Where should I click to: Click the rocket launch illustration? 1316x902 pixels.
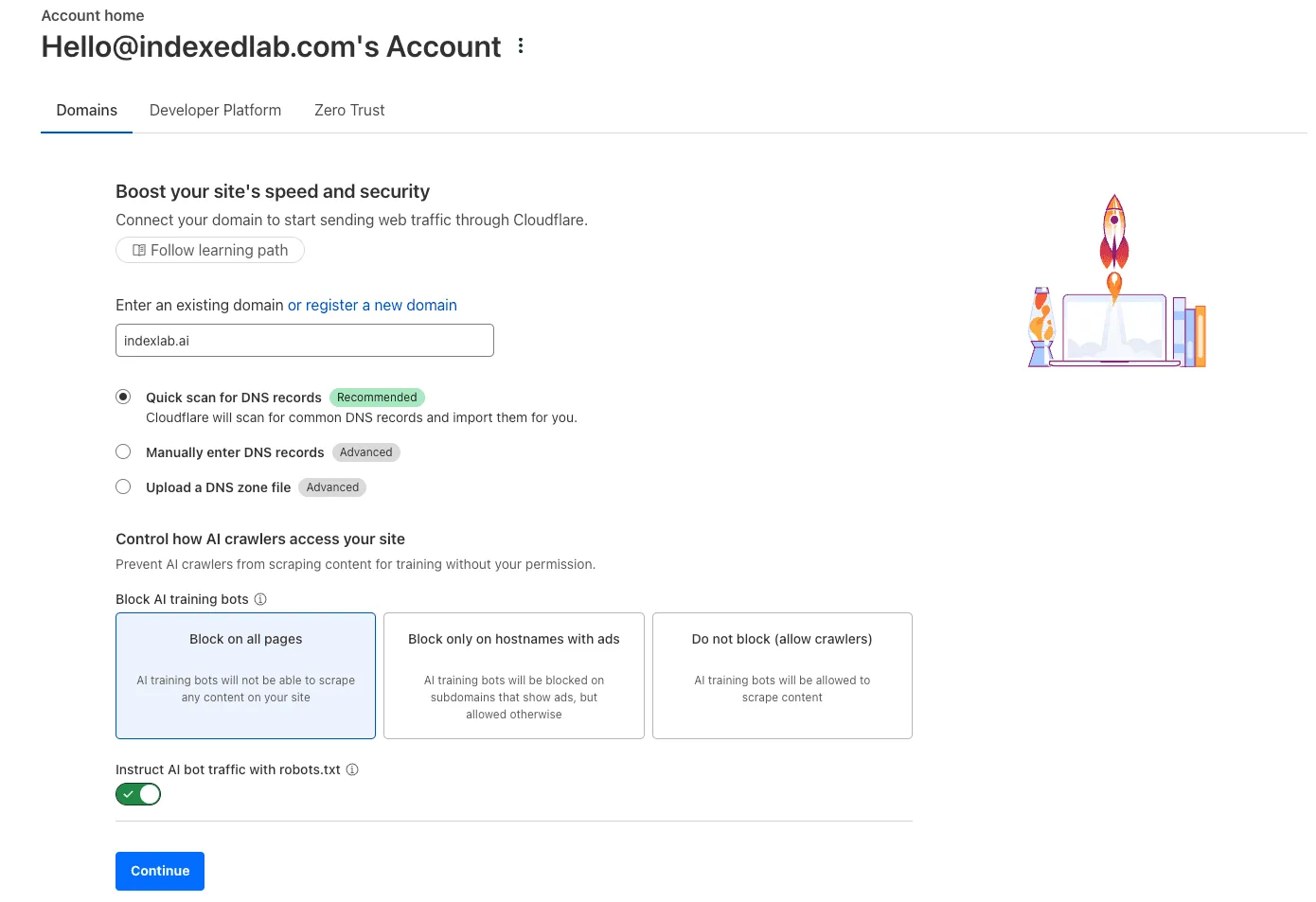coord(1117,281)
